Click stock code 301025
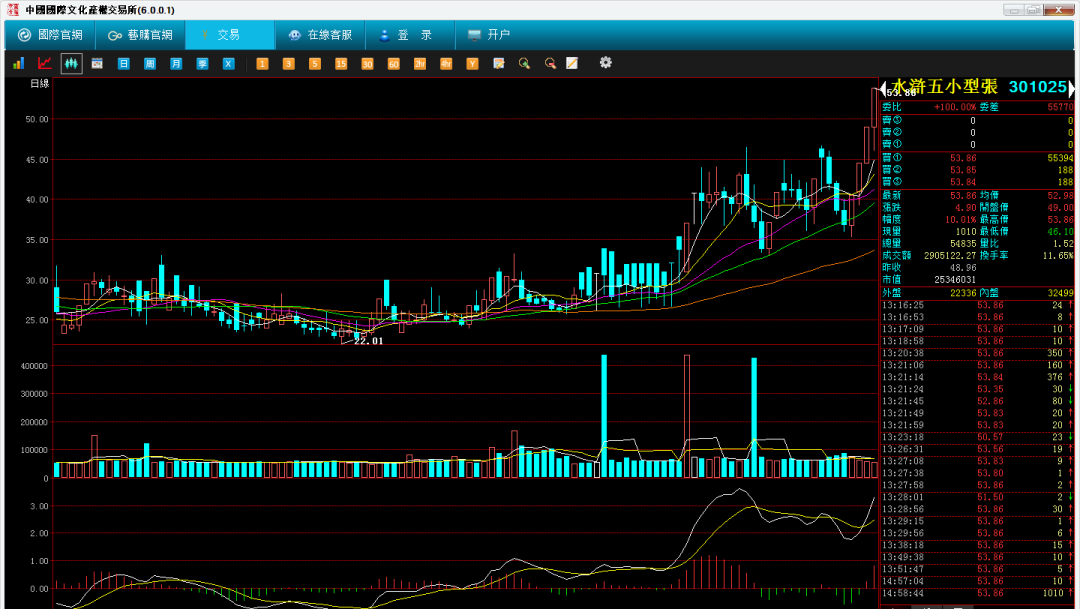1080x609 pixels. [1037, 87]
